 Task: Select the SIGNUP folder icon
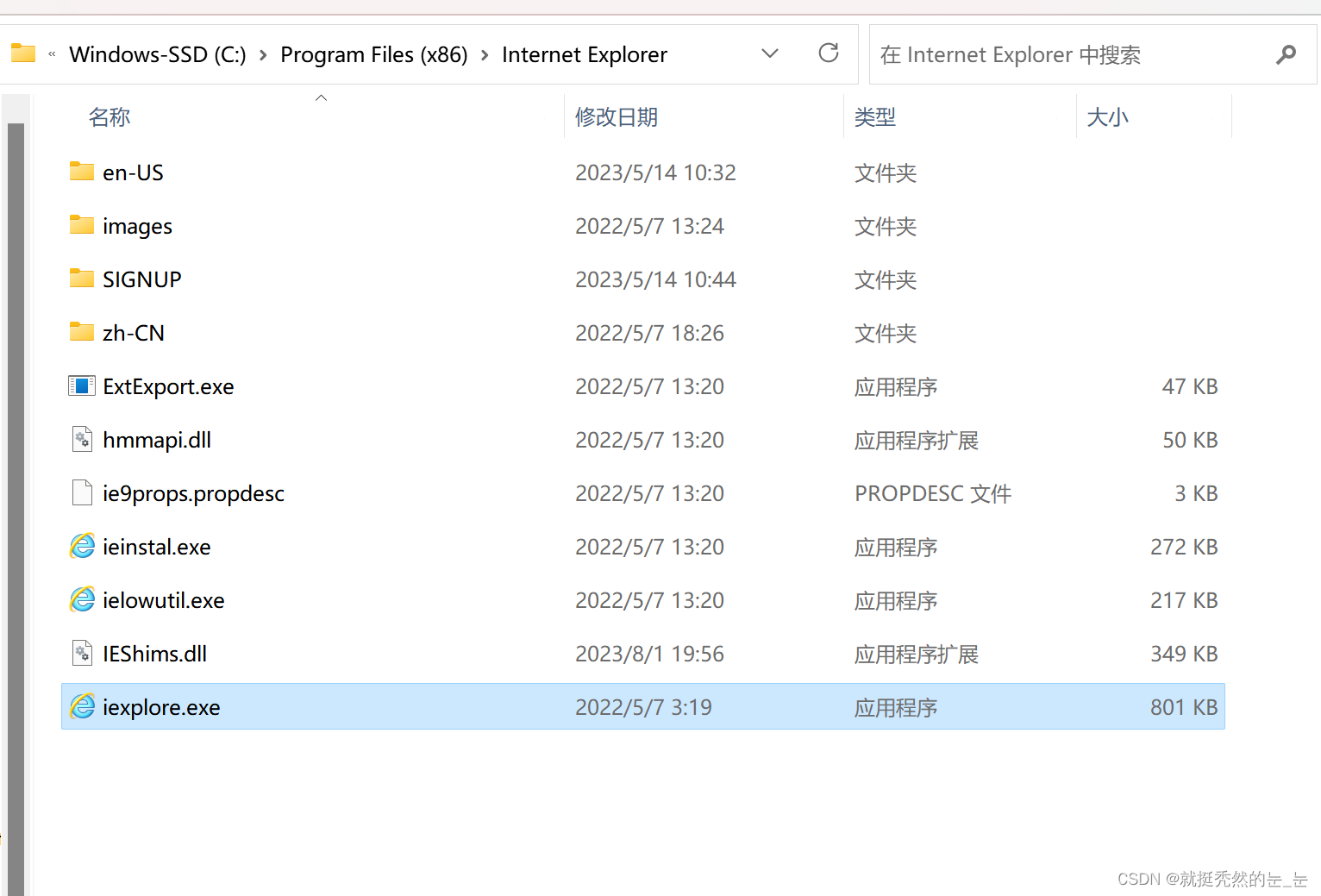[x=82, y=279]
